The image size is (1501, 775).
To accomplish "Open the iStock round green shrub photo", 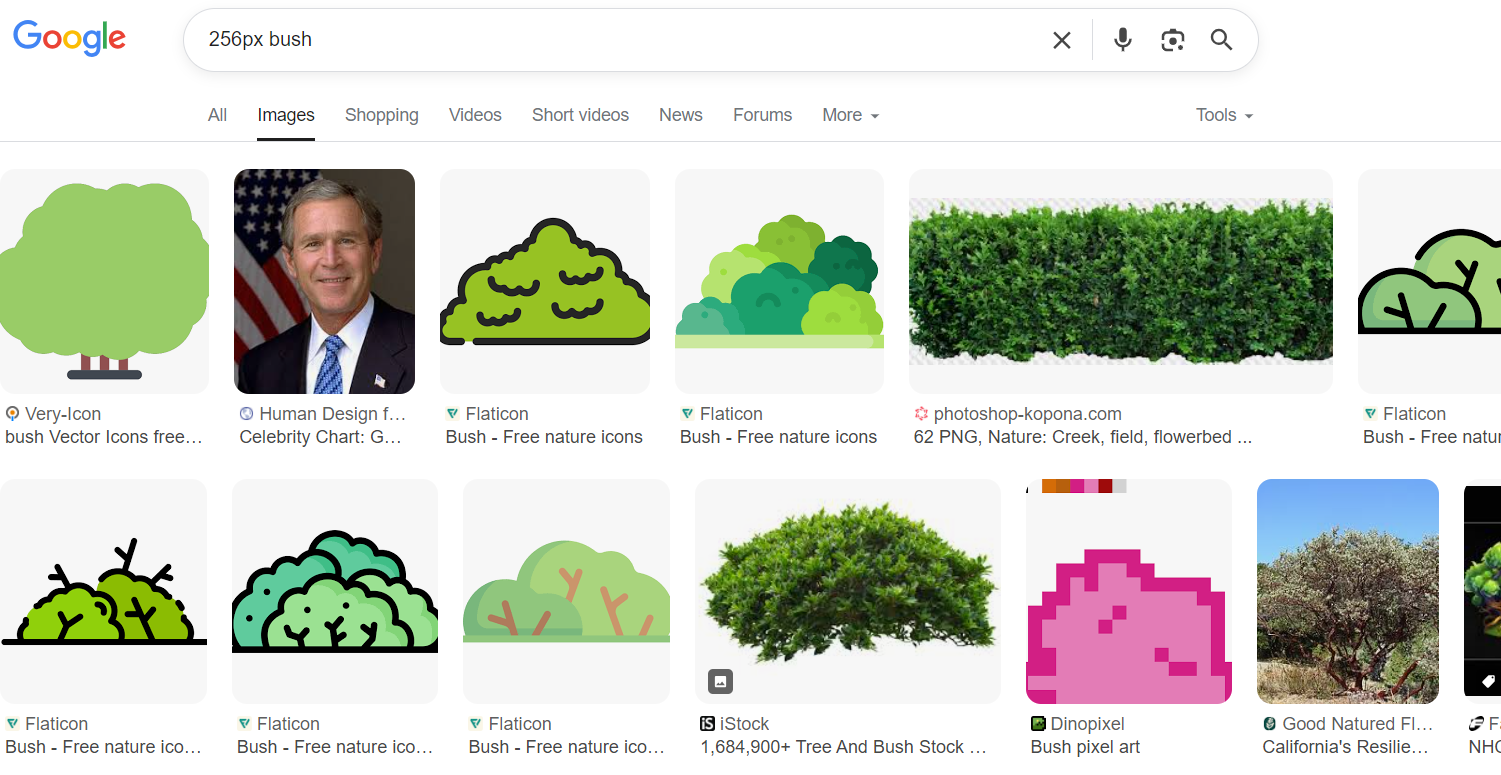I will 848,591.
